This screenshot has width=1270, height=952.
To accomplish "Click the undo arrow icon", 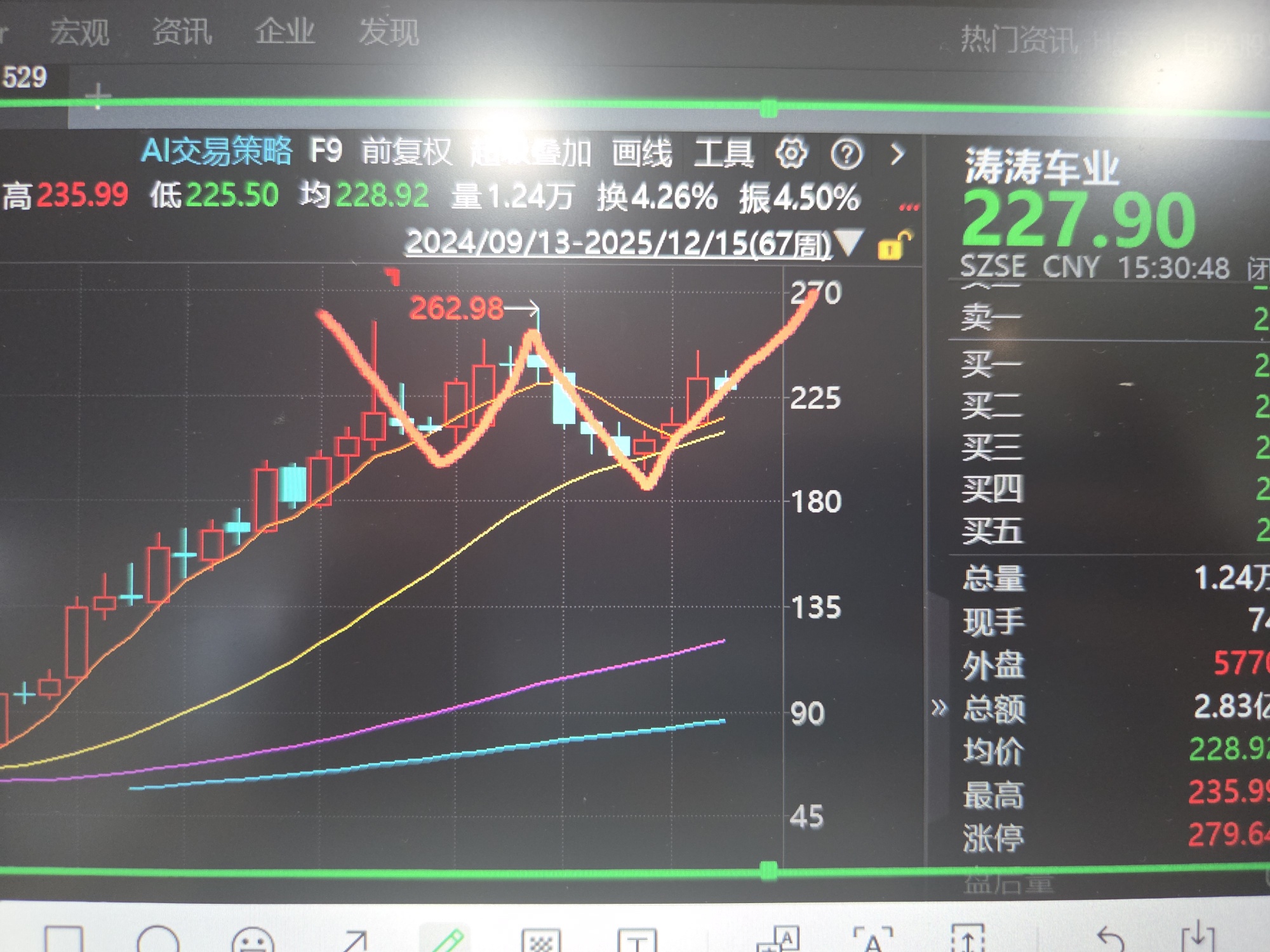I will tap(1110, 939).
